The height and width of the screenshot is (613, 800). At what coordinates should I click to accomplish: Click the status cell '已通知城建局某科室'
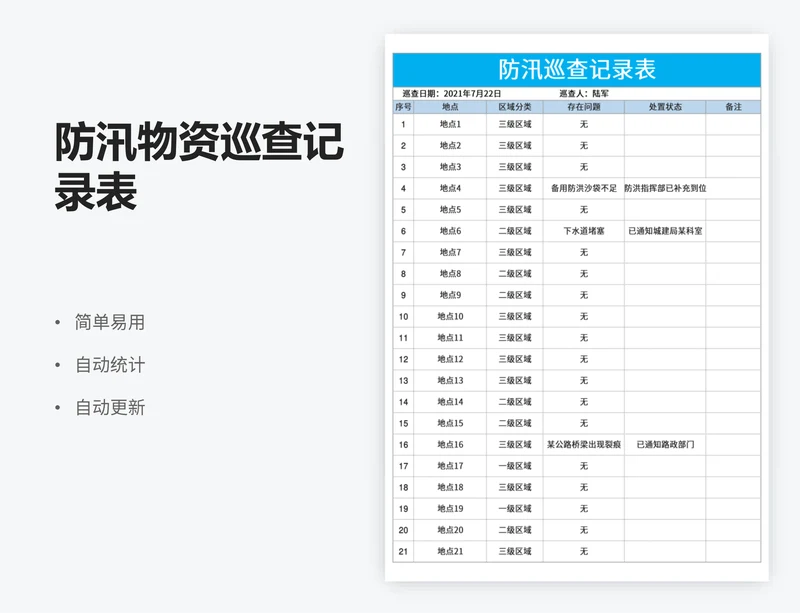pos(665,231)
